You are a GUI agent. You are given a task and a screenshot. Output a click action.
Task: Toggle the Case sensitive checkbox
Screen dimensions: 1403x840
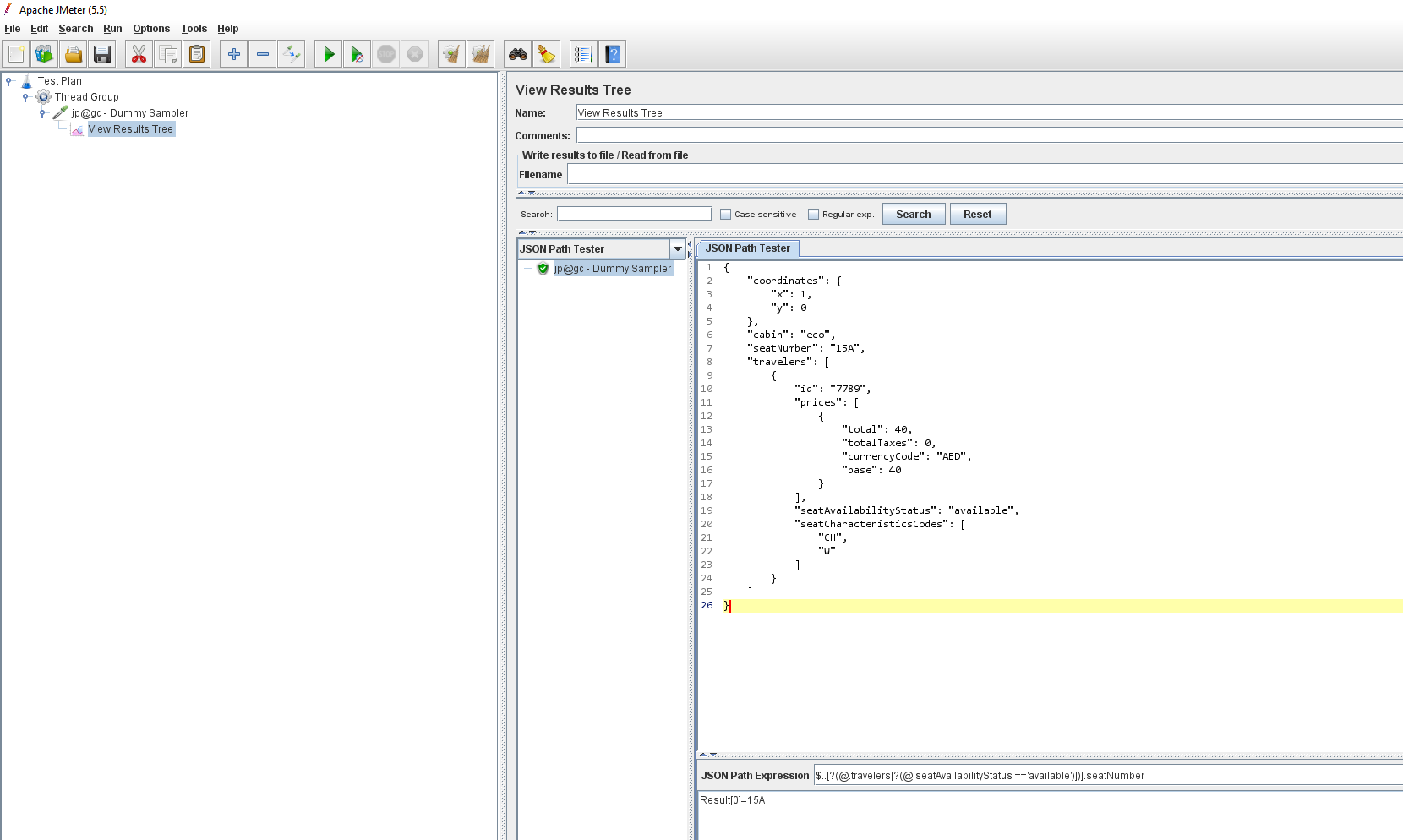tap(725, 215)
